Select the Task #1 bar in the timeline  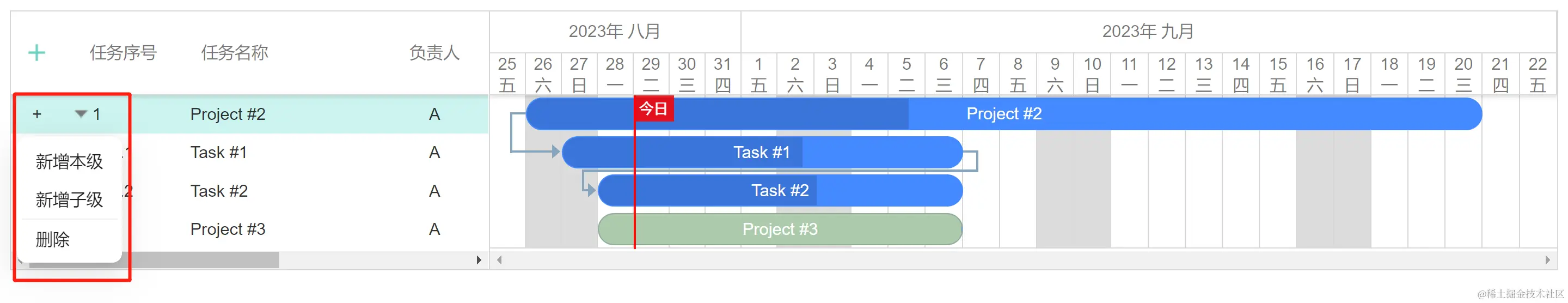click(x=761, y=153)
